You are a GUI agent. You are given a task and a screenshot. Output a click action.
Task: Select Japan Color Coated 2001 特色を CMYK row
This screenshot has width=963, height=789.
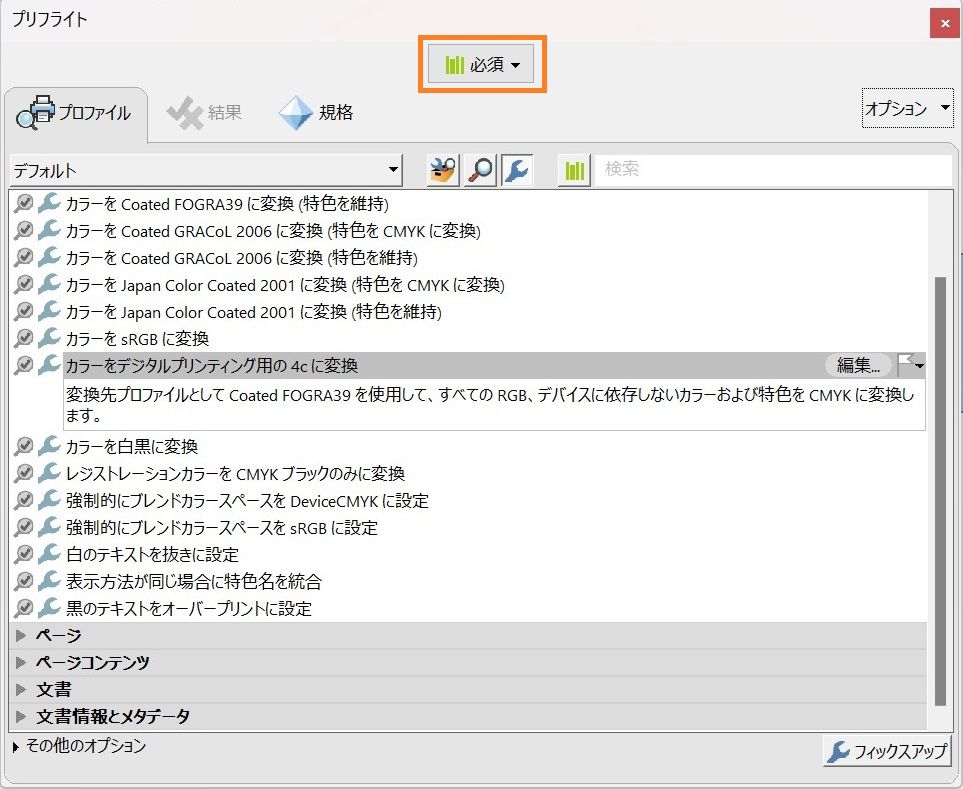coord(468,285)
